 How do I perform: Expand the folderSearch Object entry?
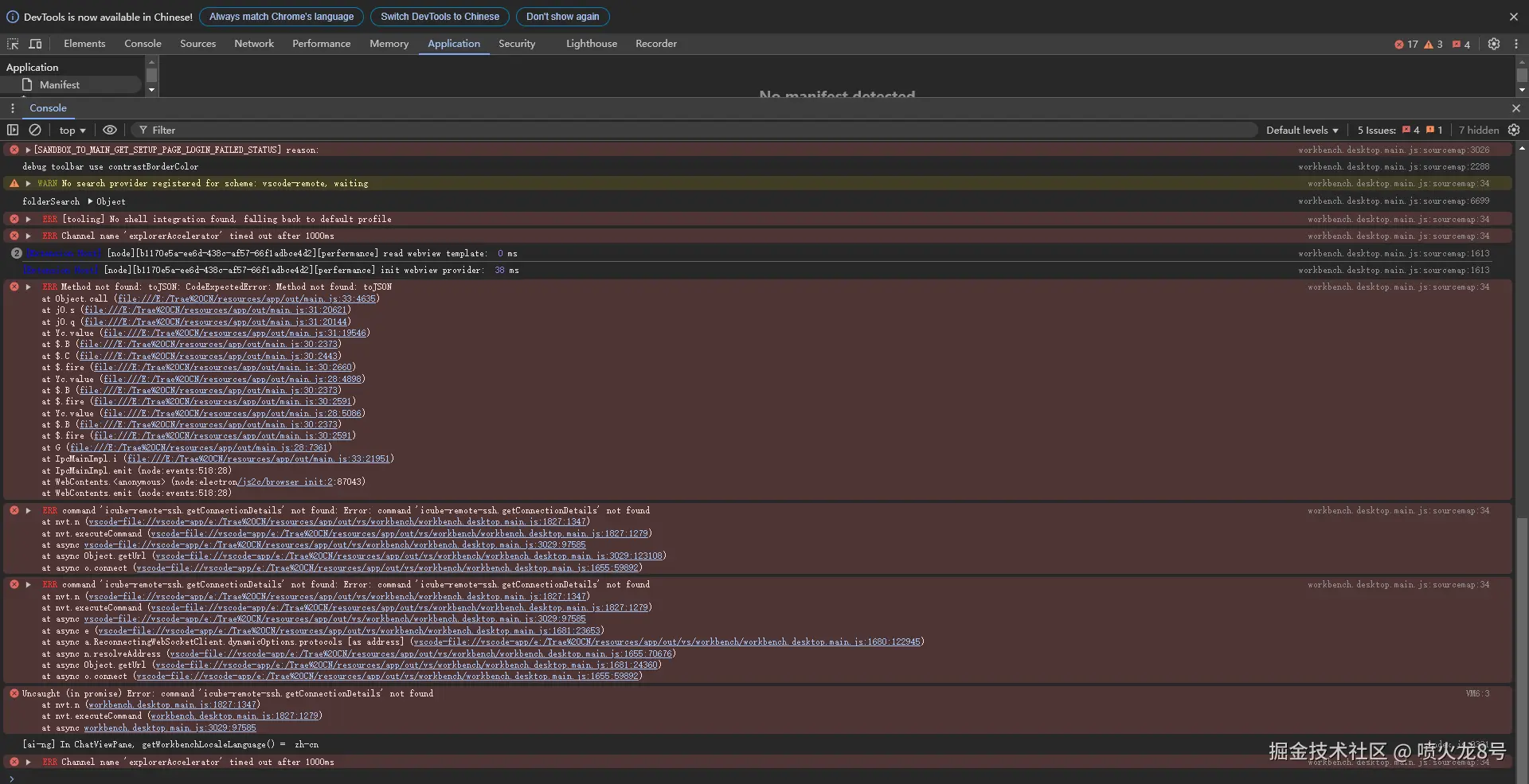pos(91,201)
